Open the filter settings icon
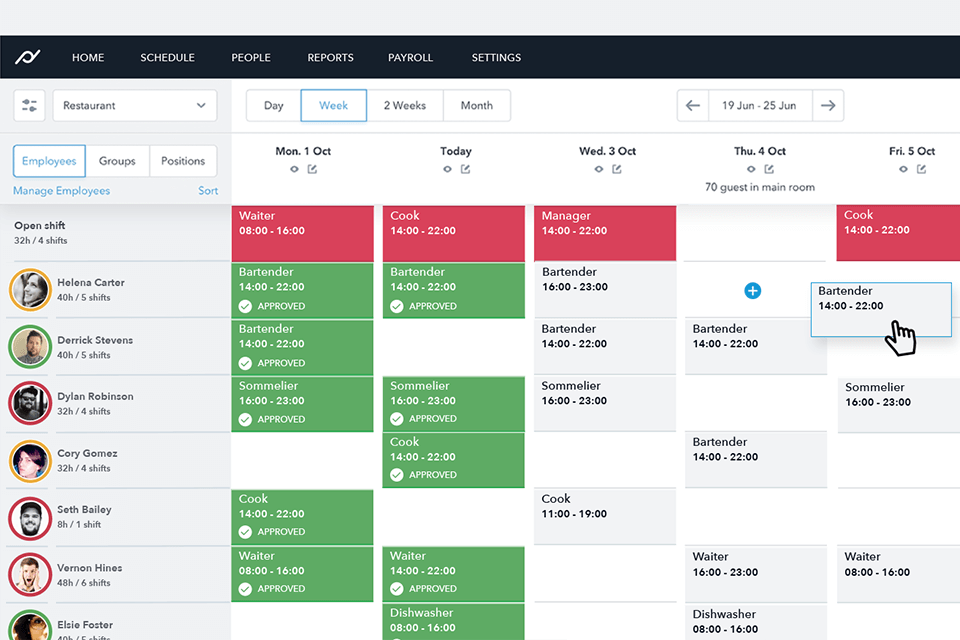960x640 pixels. (29, 105)
